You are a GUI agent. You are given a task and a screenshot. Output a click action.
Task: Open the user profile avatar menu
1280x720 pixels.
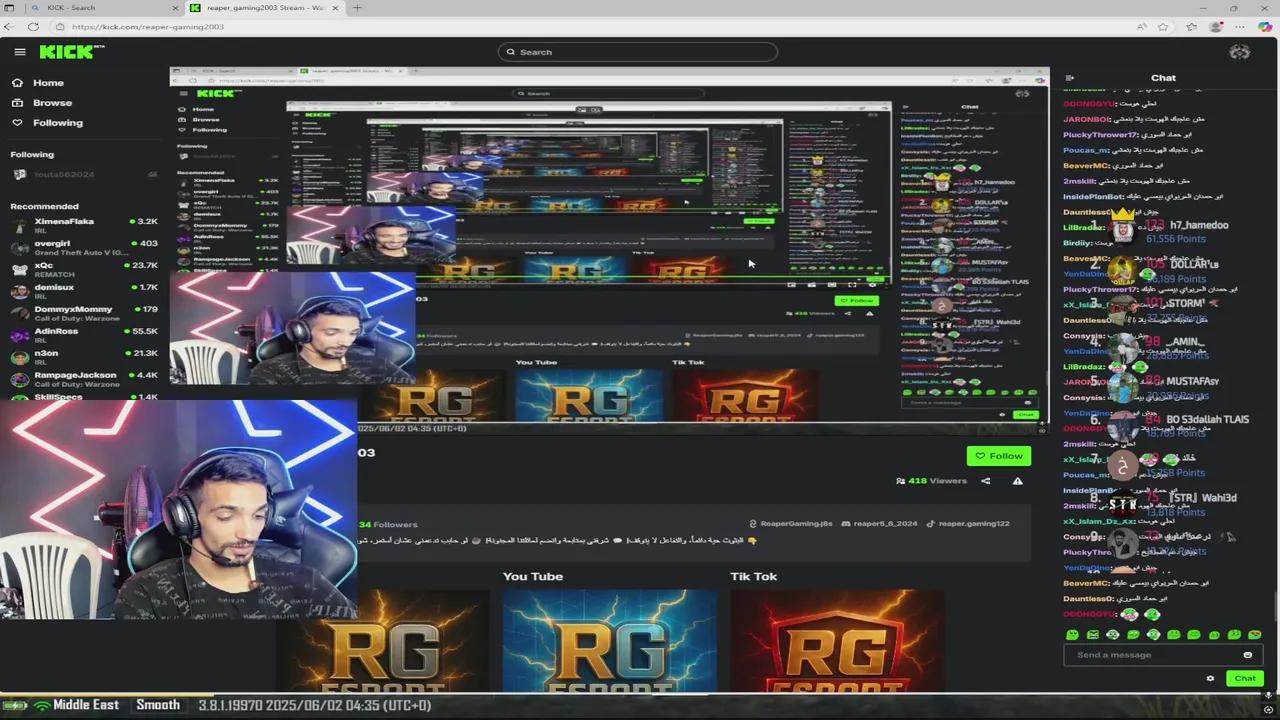click(1240, 52)
